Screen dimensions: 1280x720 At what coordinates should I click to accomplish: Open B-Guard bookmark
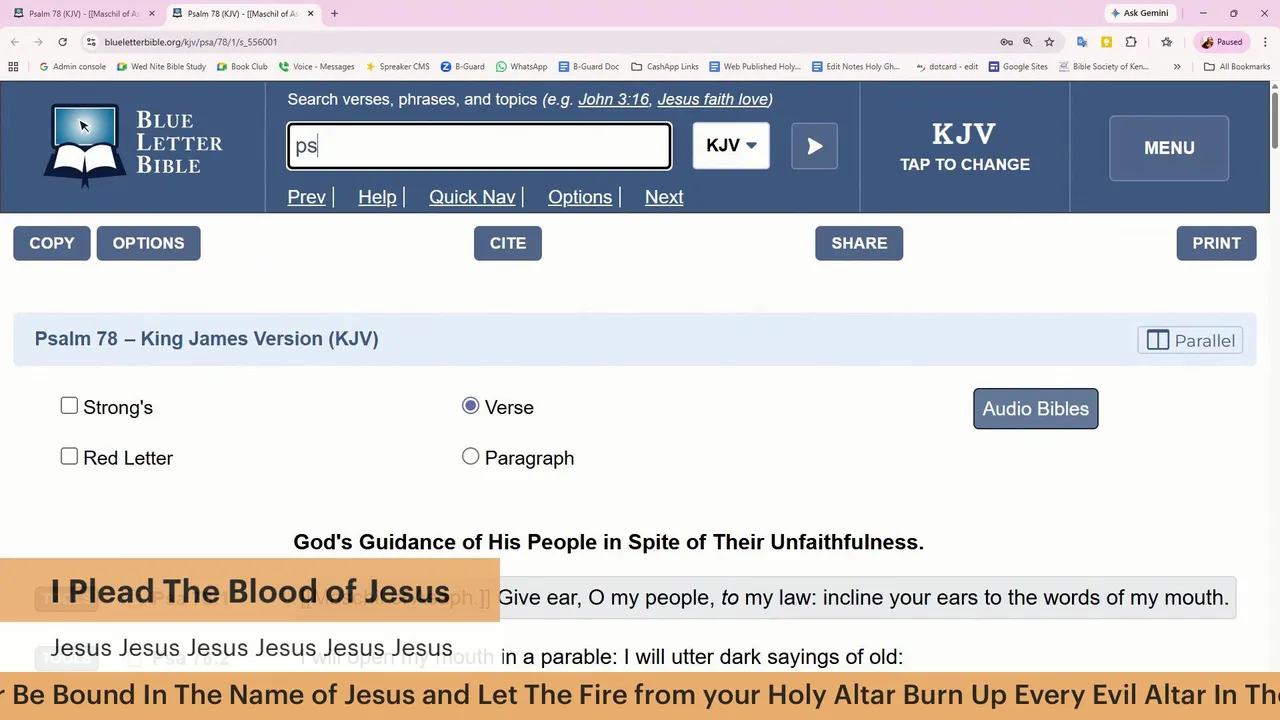coord(462,67)
